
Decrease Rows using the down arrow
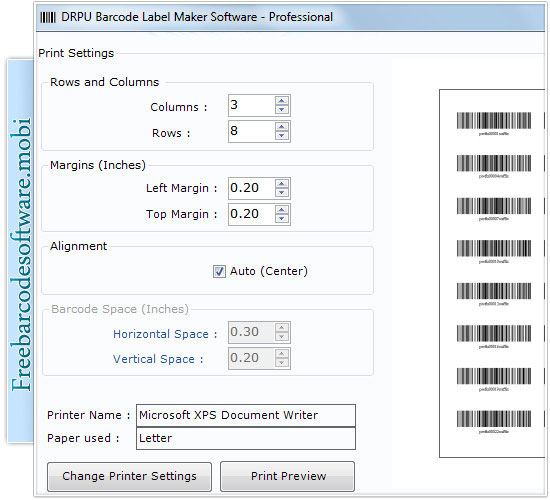point(282,136)
